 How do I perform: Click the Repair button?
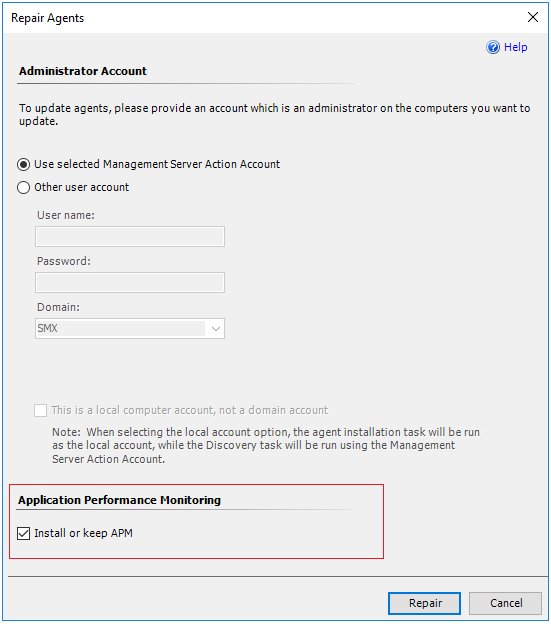[424, 603]
